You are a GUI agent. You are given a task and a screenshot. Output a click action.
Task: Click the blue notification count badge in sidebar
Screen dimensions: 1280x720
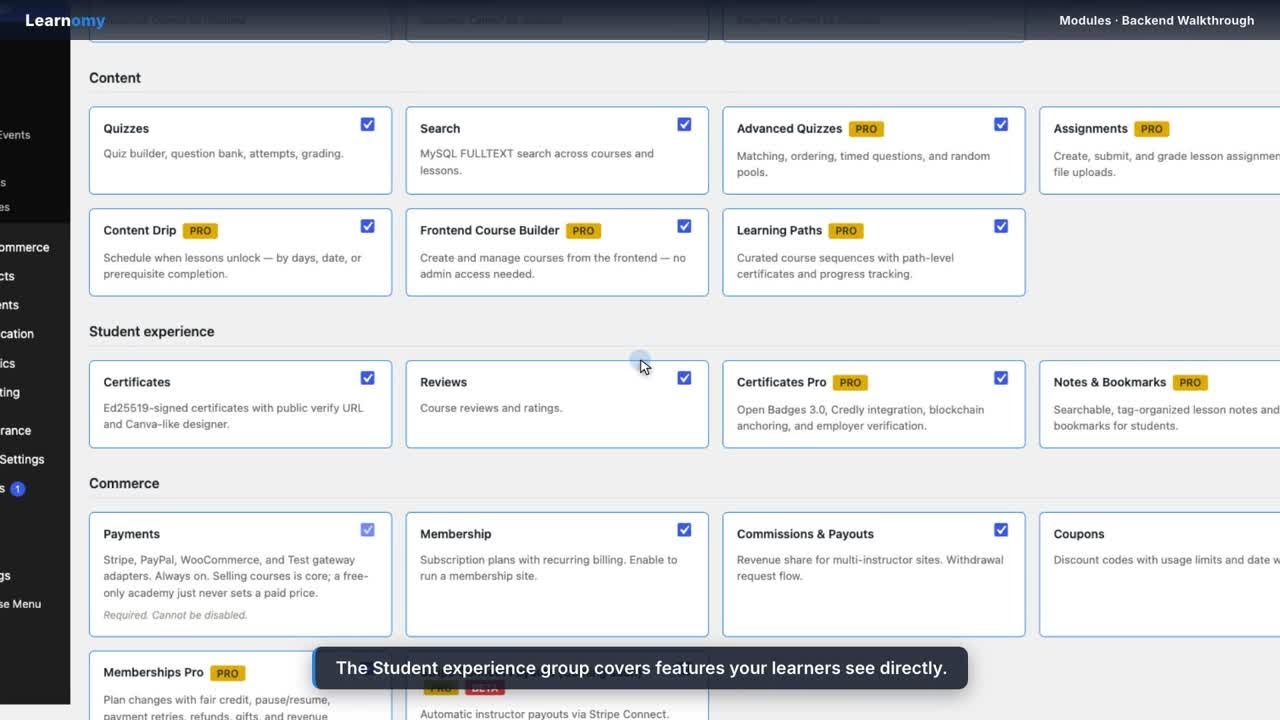click(x=17, y=489)
